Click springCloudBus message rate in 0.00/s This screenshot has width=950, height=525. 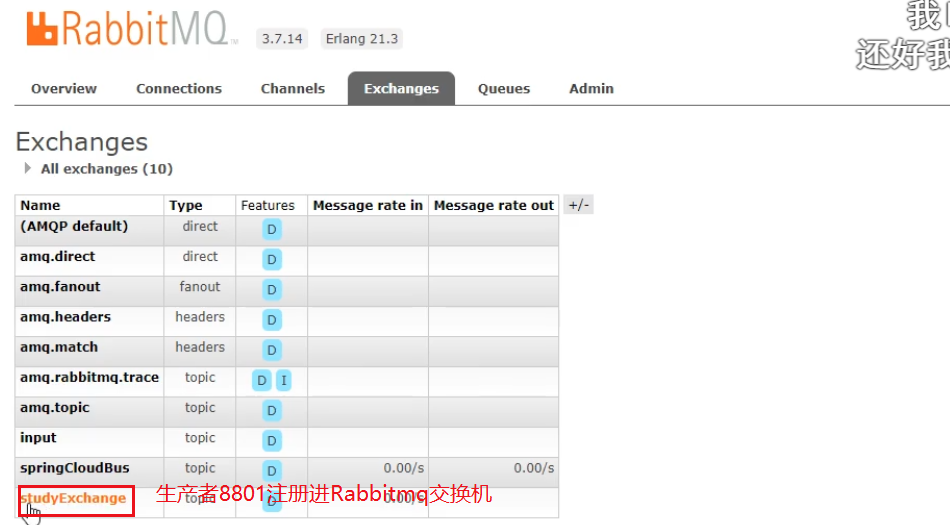pyautogui.click(x=404, y=468)
